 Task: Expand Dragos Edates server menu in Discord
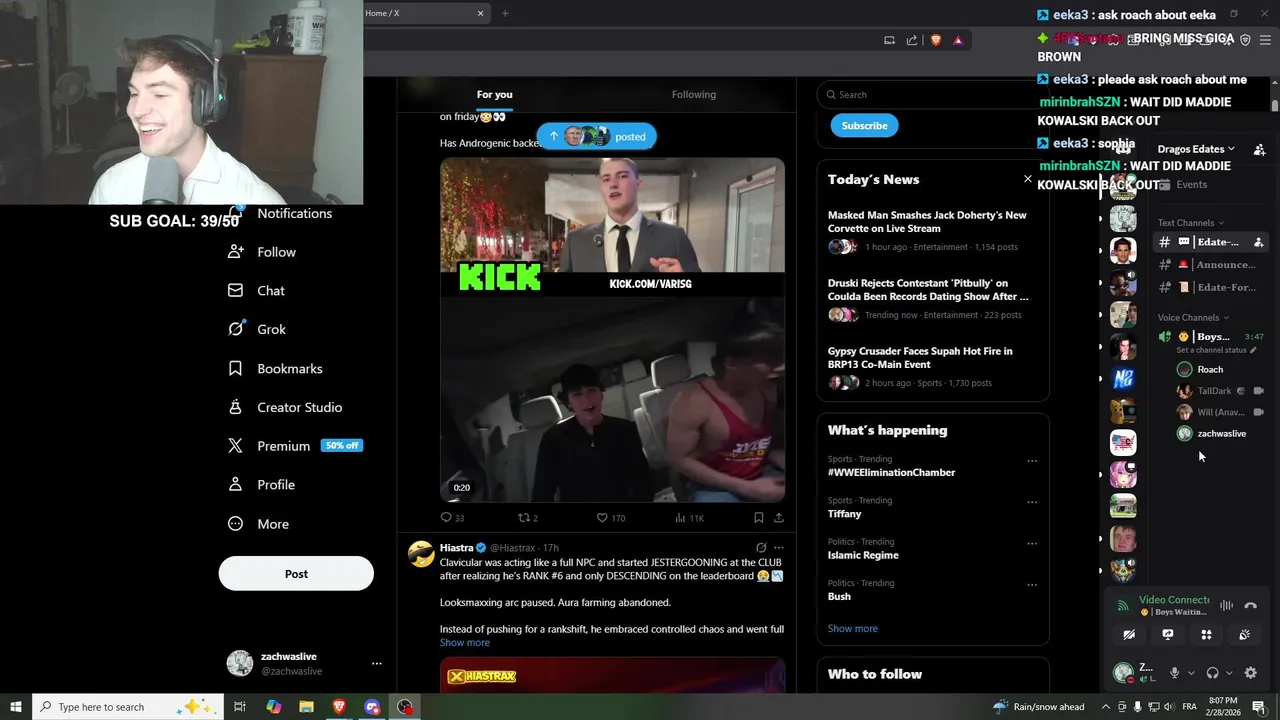[1196, 149]
